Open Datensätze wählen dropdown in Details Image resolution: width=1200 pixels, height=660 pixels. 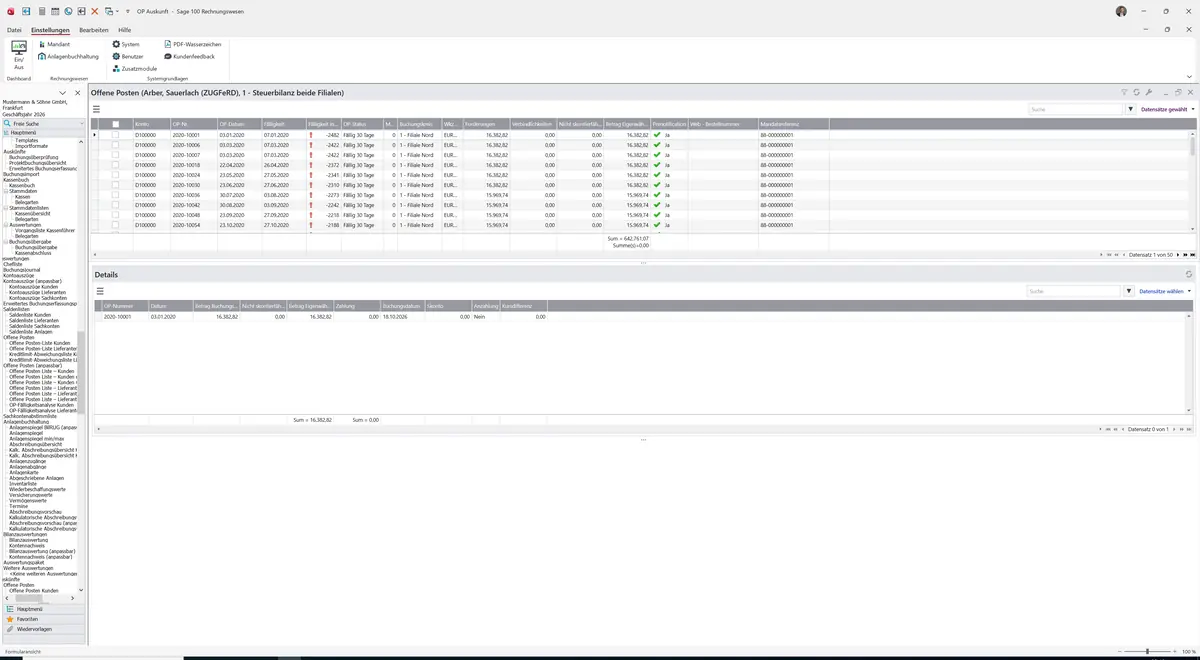[1167, 291]
